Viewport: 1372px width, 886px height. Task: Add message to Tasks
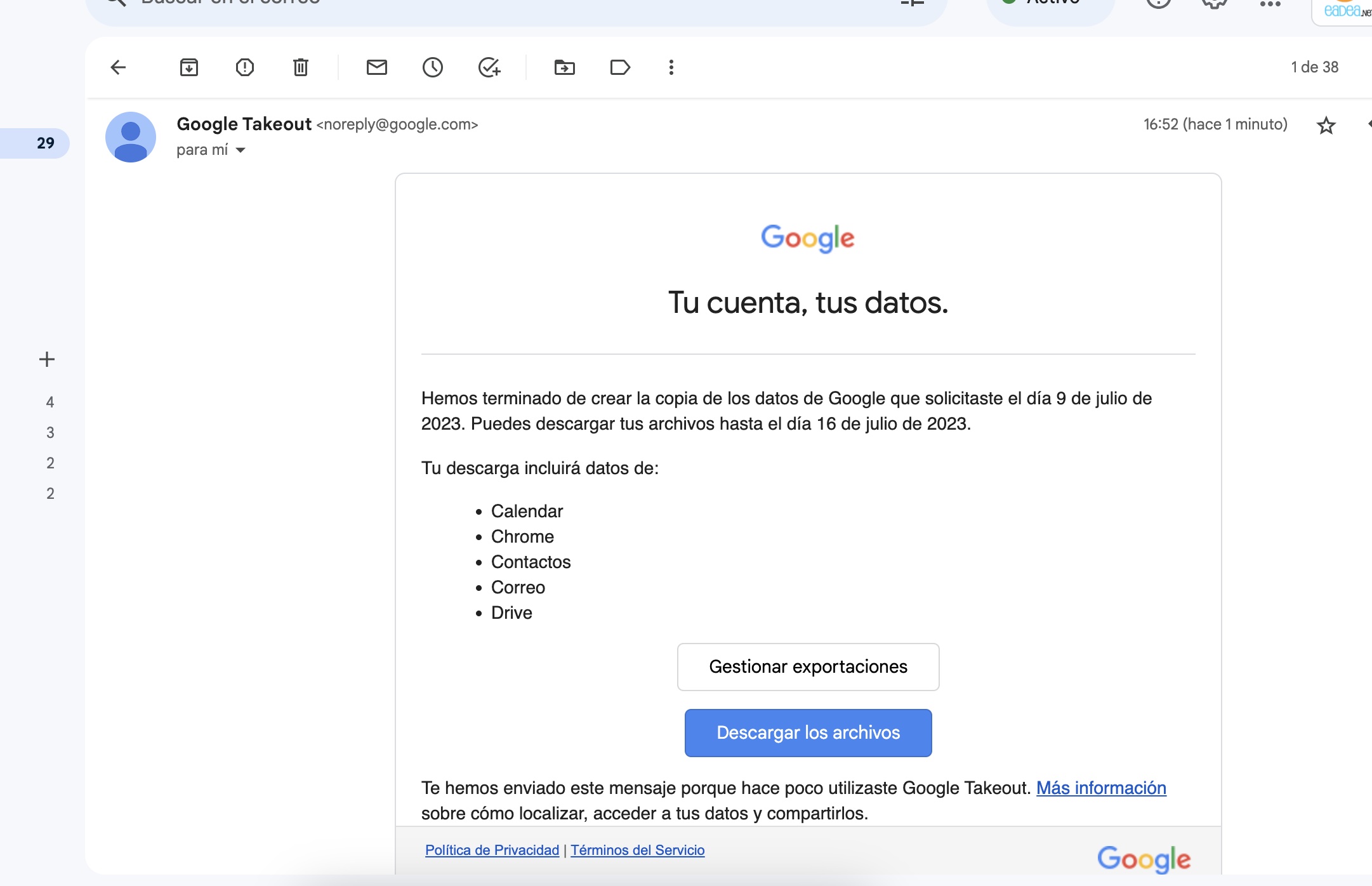[489, 67]
